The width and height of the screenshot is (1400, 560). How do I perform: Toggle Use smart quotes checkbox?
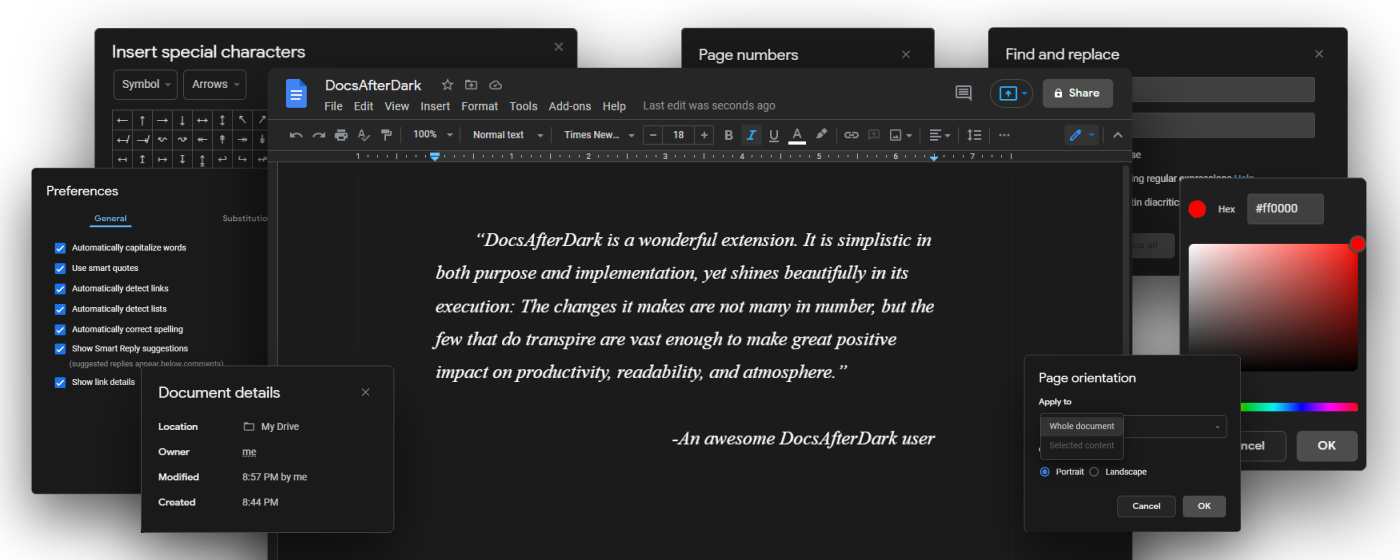click(60, 268)
